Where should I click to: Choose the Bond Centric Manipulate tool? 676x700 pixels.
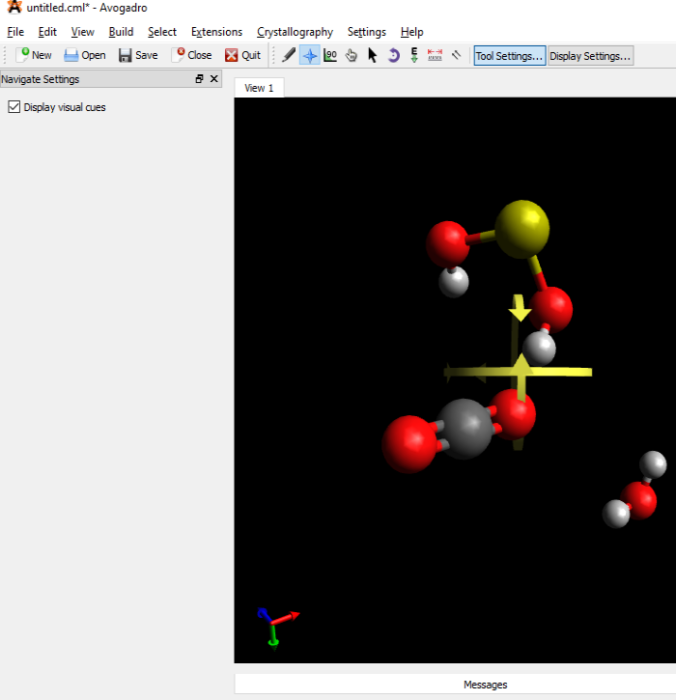(x=331, y=56)
